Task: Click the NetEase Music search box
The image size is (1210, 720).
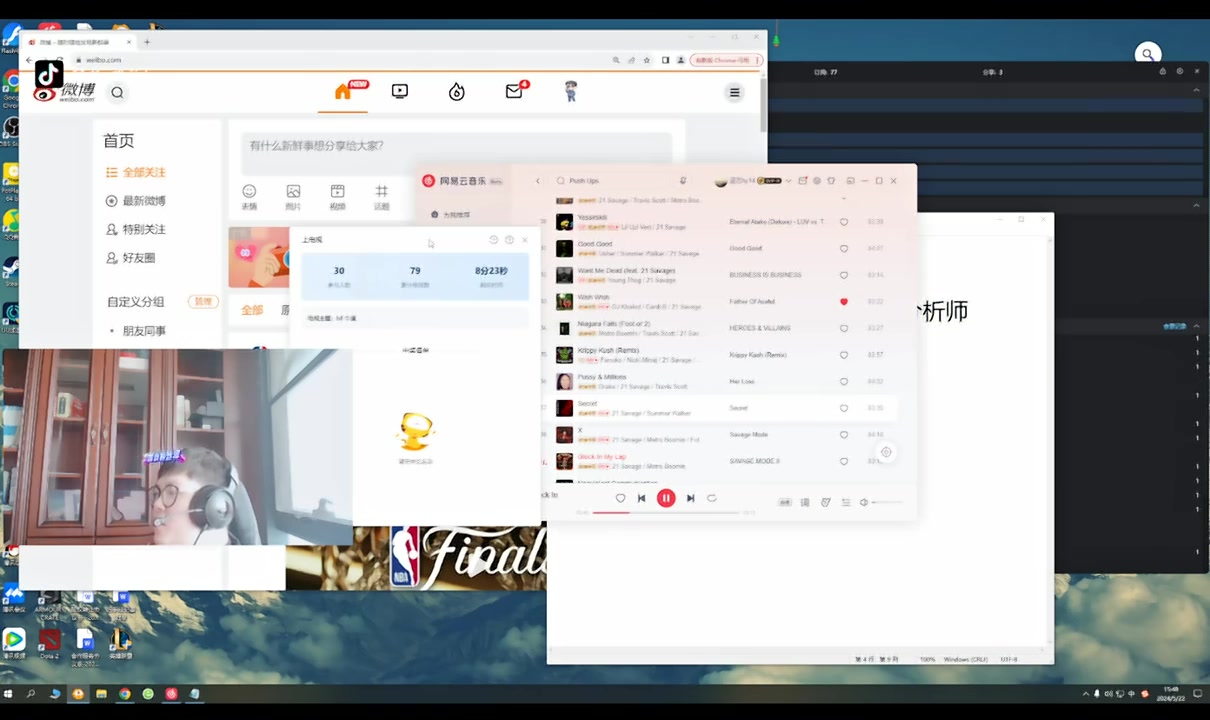Action: pos(620,181)
